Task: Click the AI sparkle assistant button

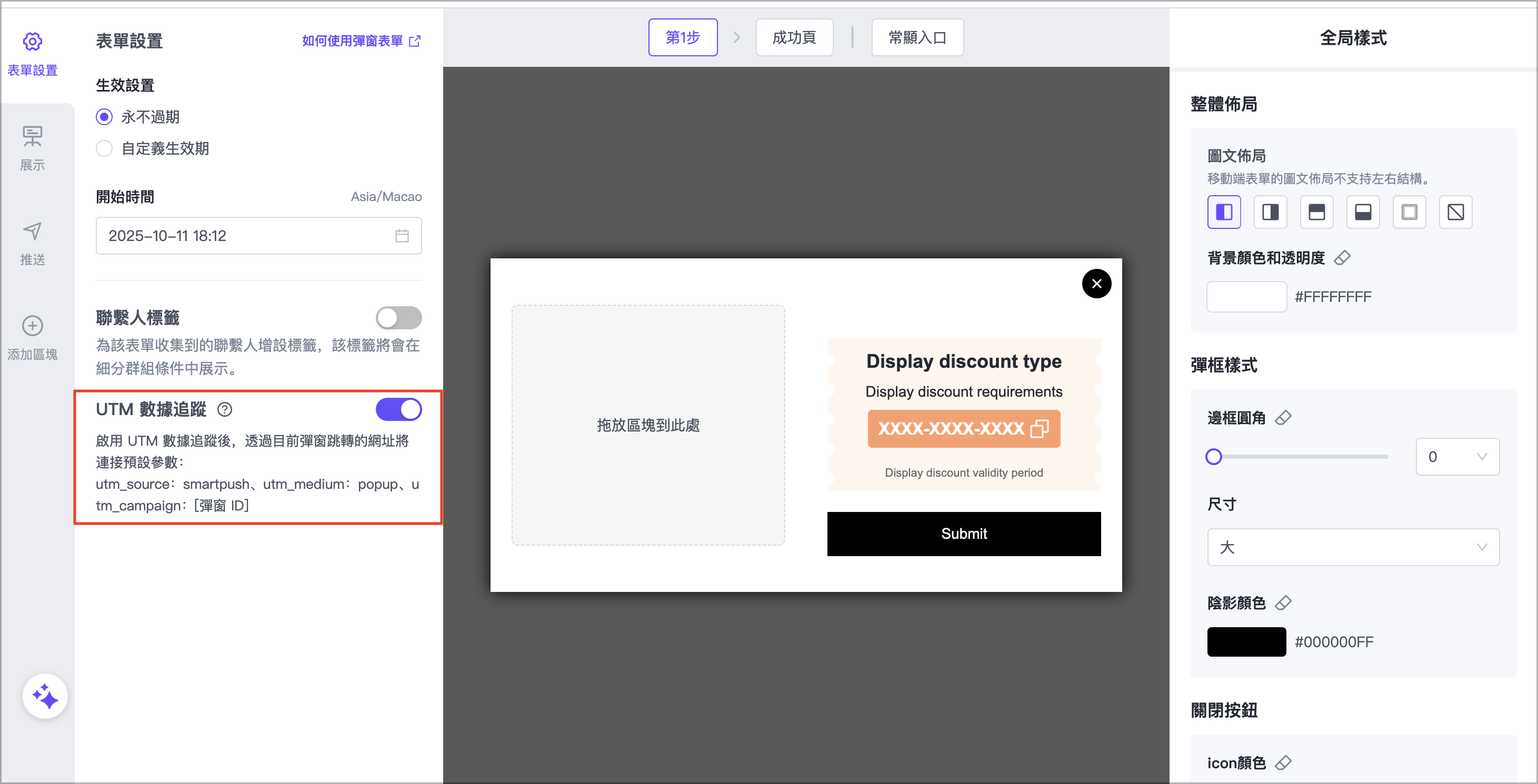Action: [45, 696]
